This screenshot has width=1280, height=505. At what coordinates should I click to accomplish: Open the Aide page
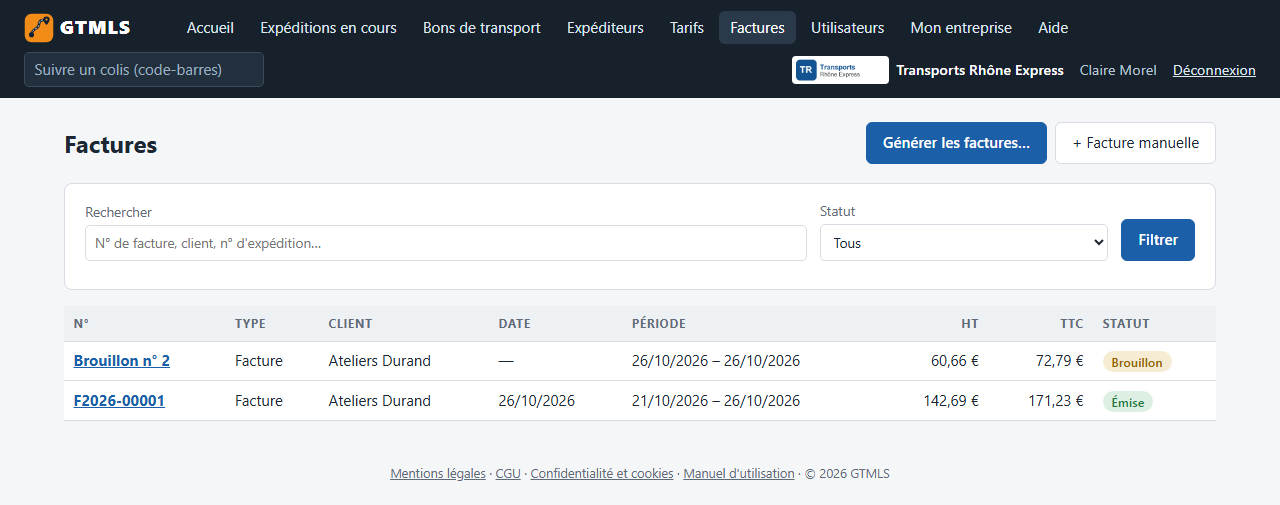[1053, 28]
